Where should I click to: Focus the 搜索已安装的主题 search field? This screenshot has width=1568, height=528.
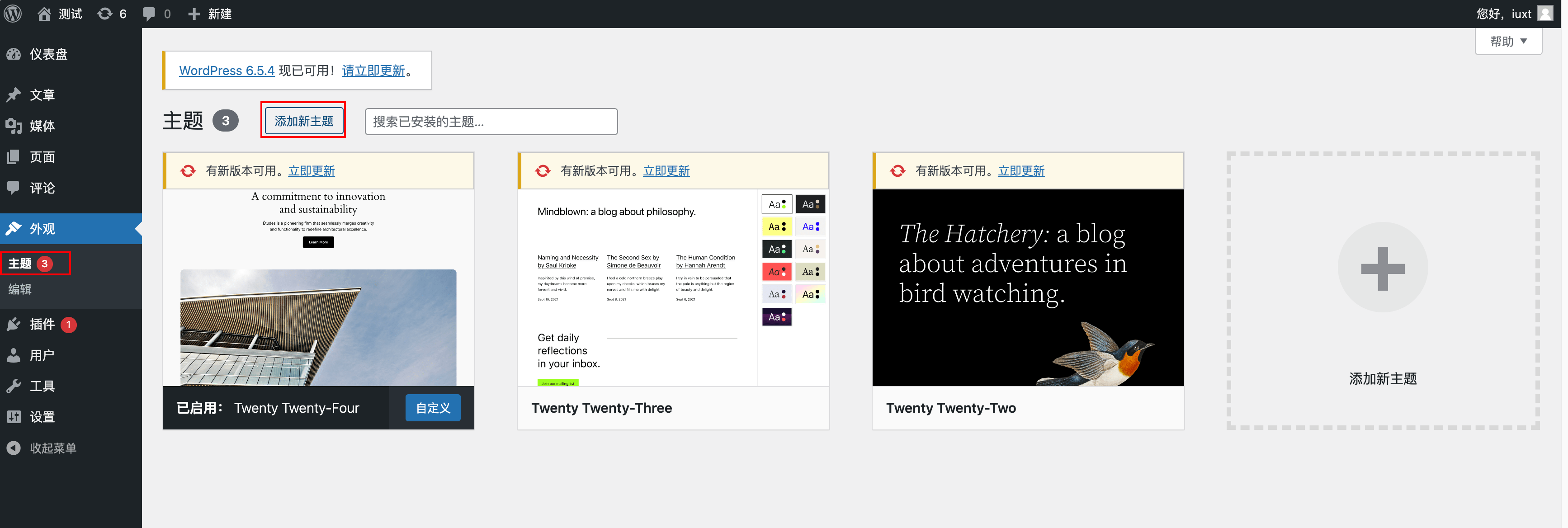(x=491, y=122)
